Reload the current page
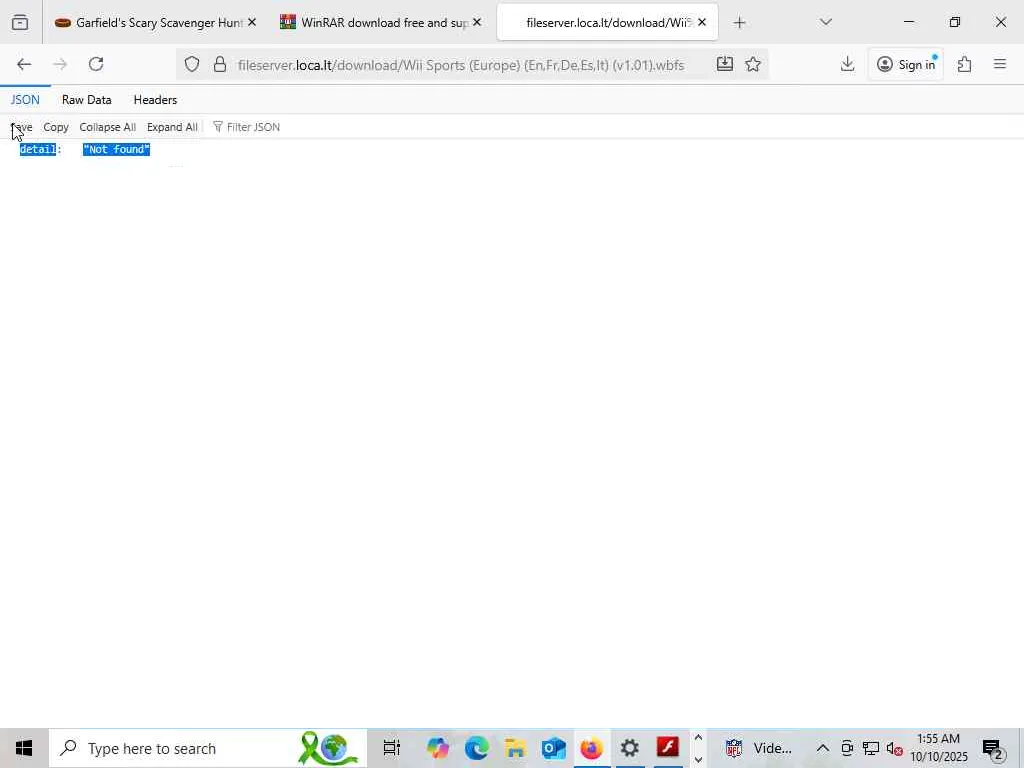The height and width of the screenshot is (768, 1024). [96, 64]
